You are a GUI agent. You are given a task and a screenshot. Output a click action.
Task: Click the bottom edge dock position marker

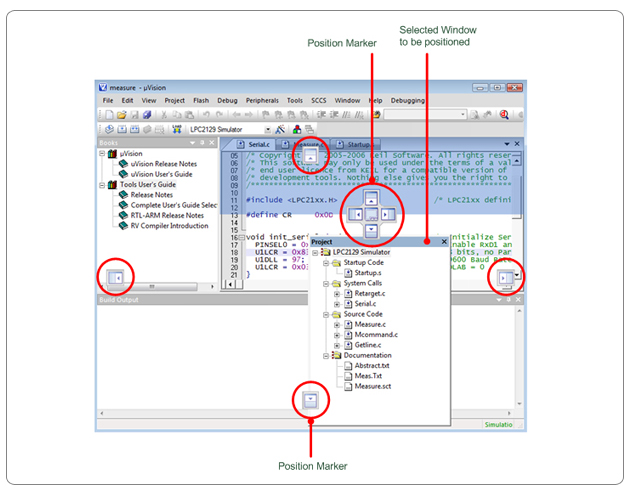(x=311, y=399)
